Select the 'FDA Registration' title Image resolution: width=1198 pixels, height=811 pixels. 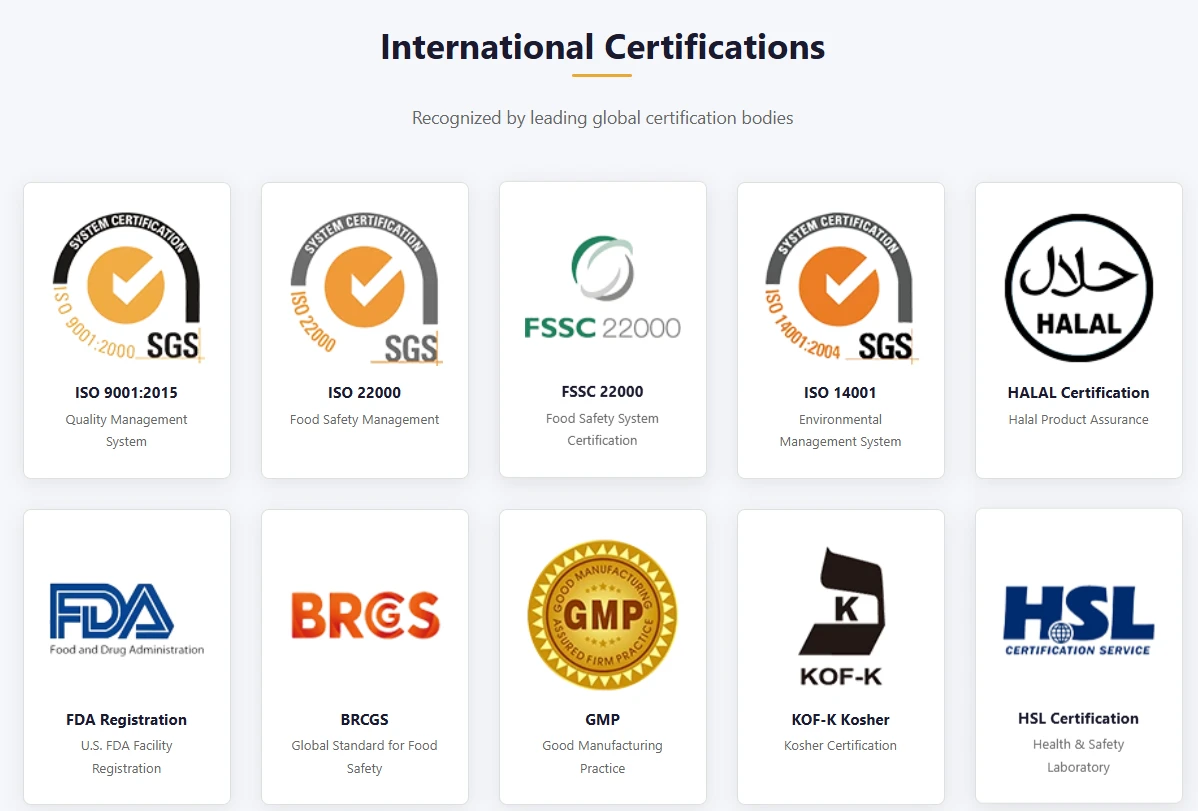[x=126, y=719]
